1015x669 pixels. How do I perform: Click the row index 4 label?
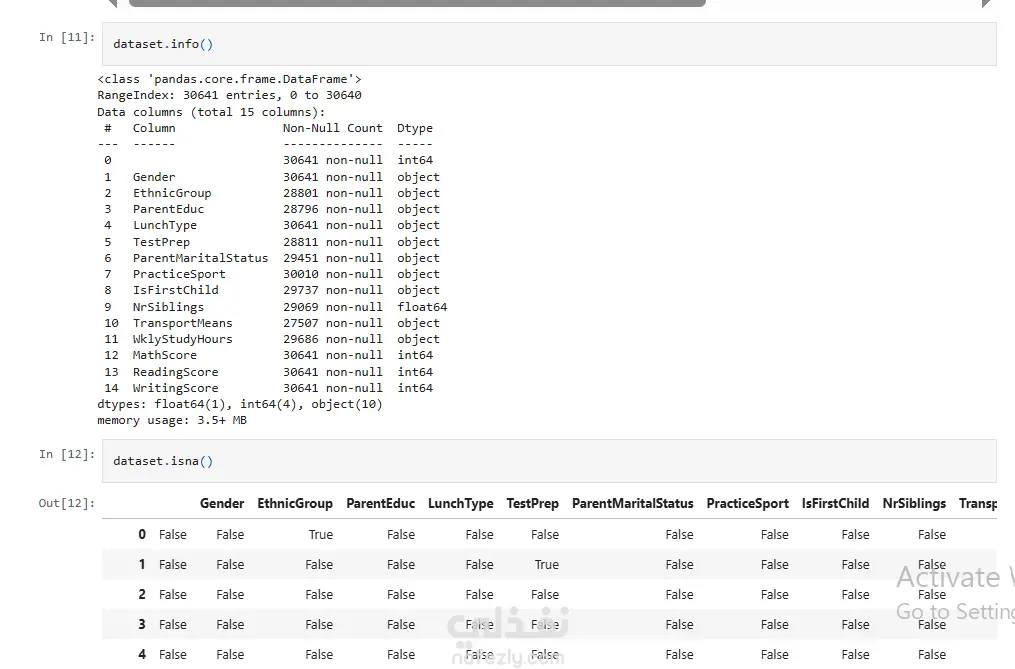142,655
